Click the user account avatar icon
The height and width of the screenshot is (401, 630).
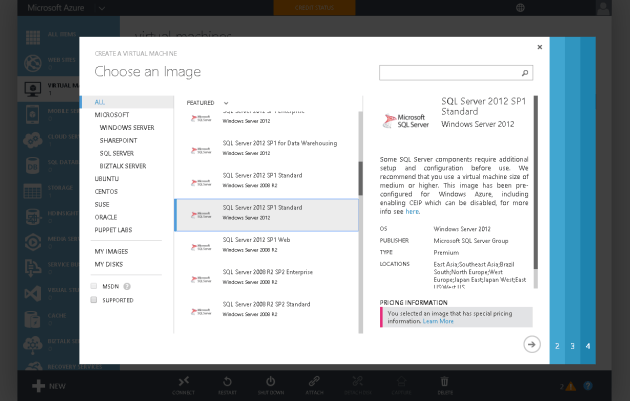(603, 8)
